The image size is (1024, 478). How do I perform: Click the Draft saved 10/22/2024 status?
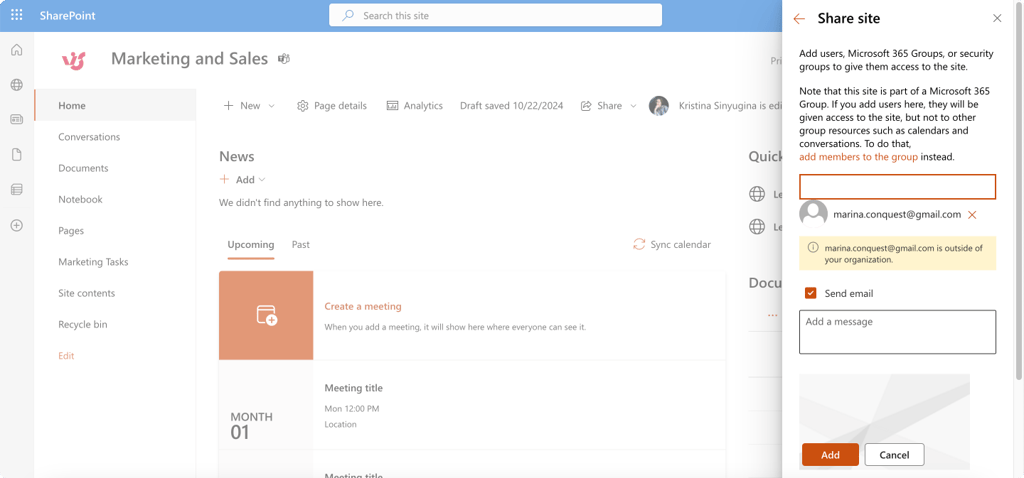[511, 106]
